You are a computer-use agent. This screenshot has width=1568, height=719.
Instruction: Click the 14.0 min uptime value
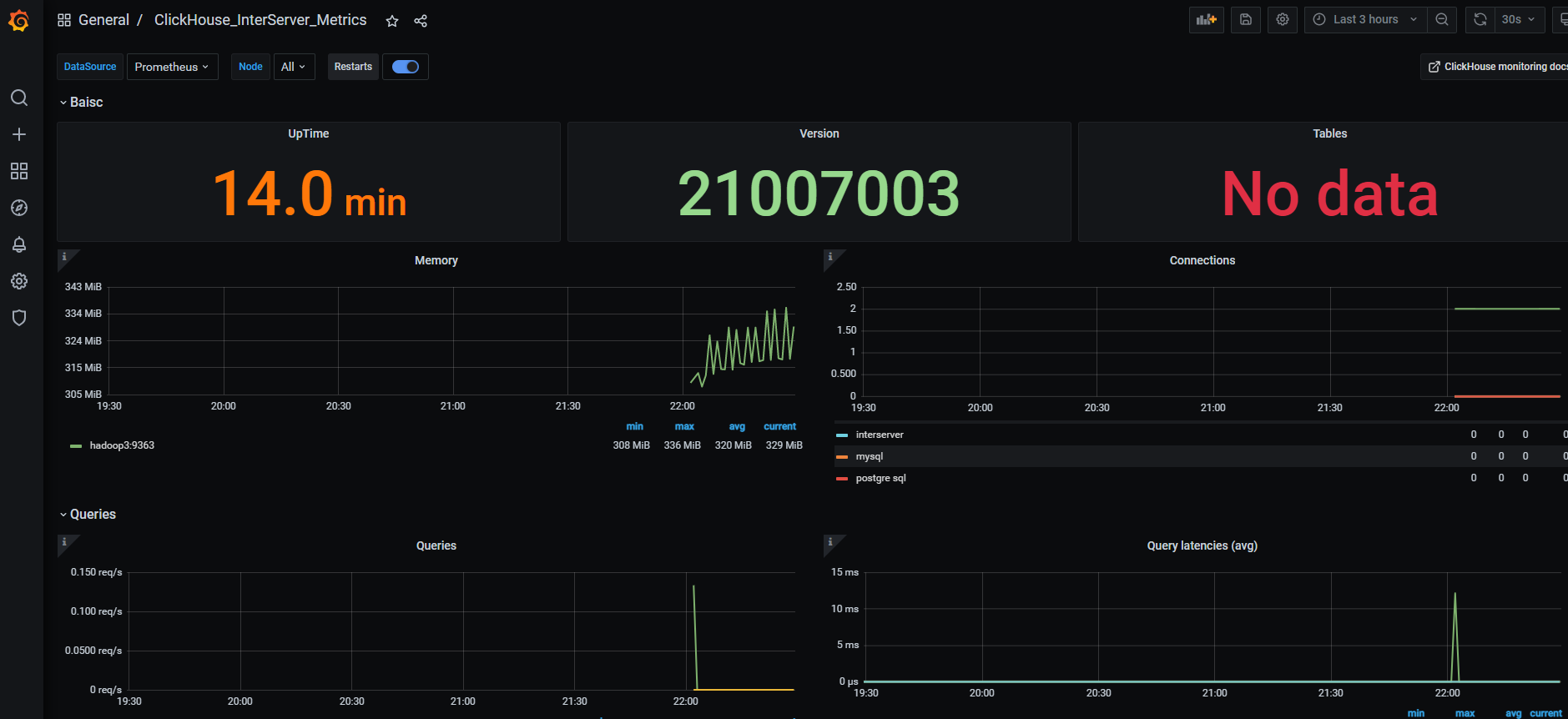309,194
